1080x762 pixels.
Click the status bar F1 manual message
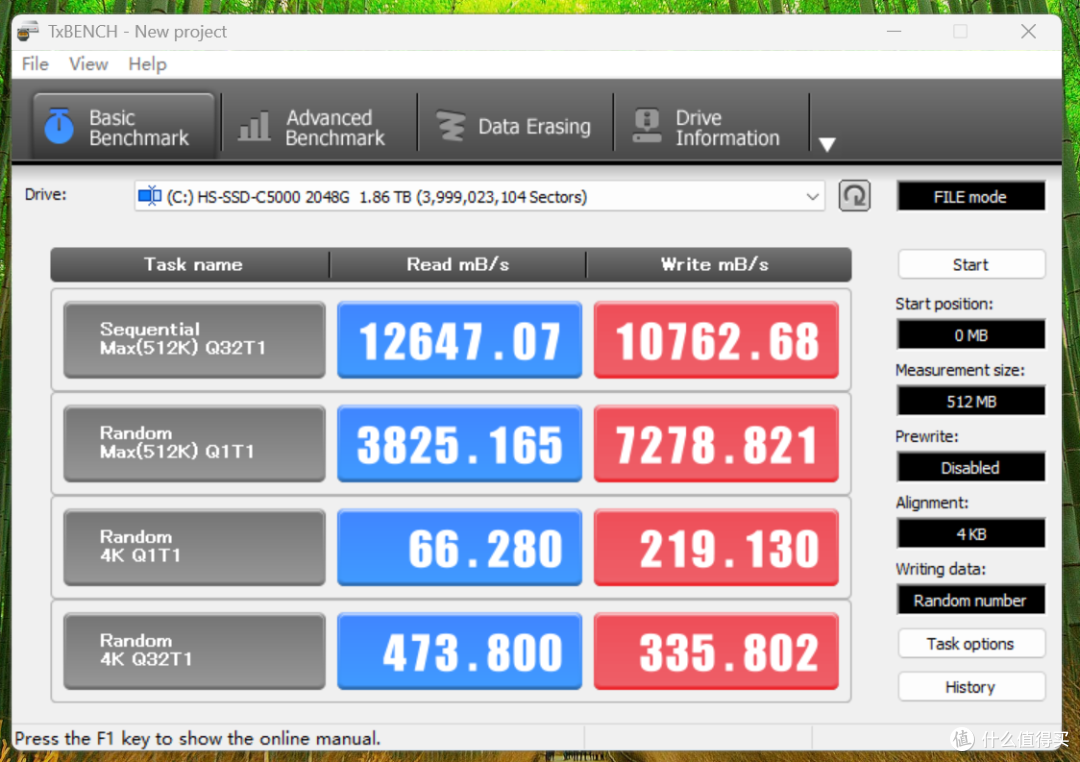[x=197, y=739]
